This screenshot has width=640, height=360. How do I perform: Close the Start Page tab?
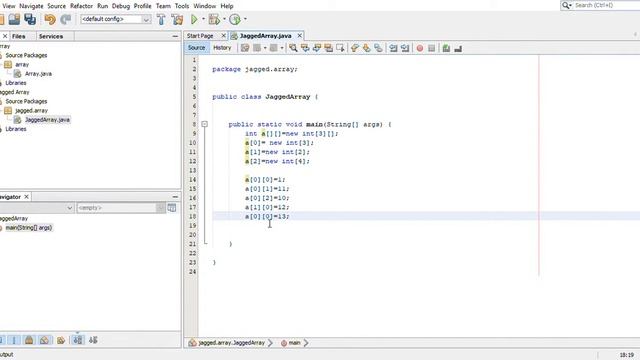(x=223, y=36)
